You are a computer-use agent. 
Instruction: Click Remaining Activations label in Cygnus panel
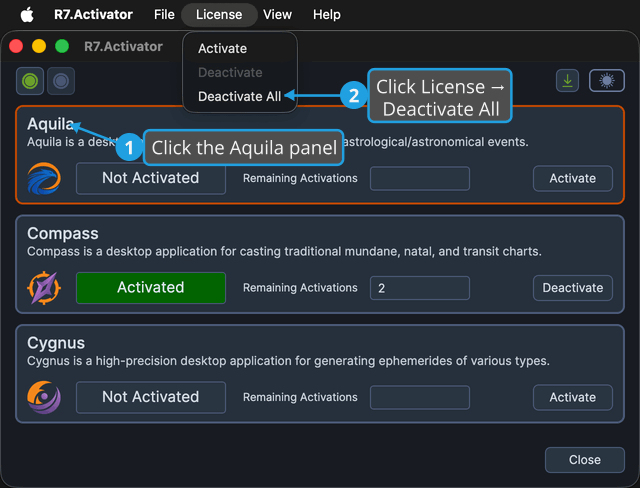coord(300,397)
